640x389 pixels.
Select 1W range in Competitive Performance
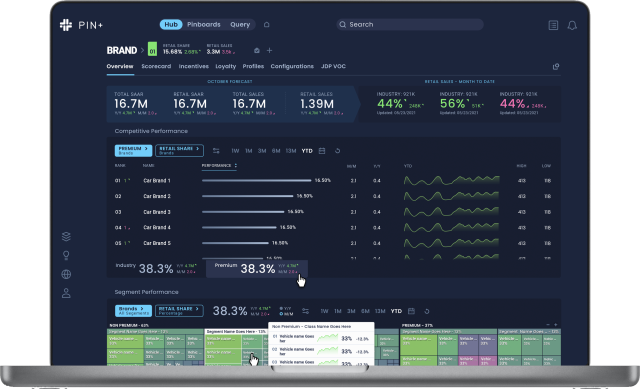pos(235,151)
